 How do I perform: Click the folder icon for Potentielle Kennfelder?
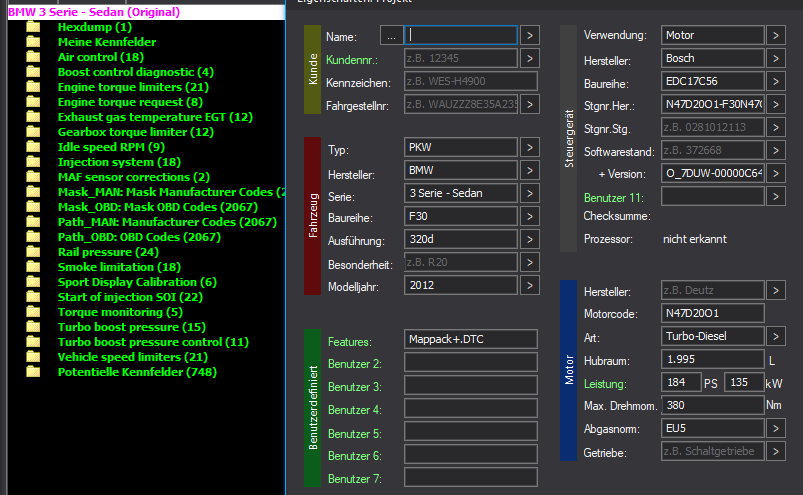tap(33, 372)
